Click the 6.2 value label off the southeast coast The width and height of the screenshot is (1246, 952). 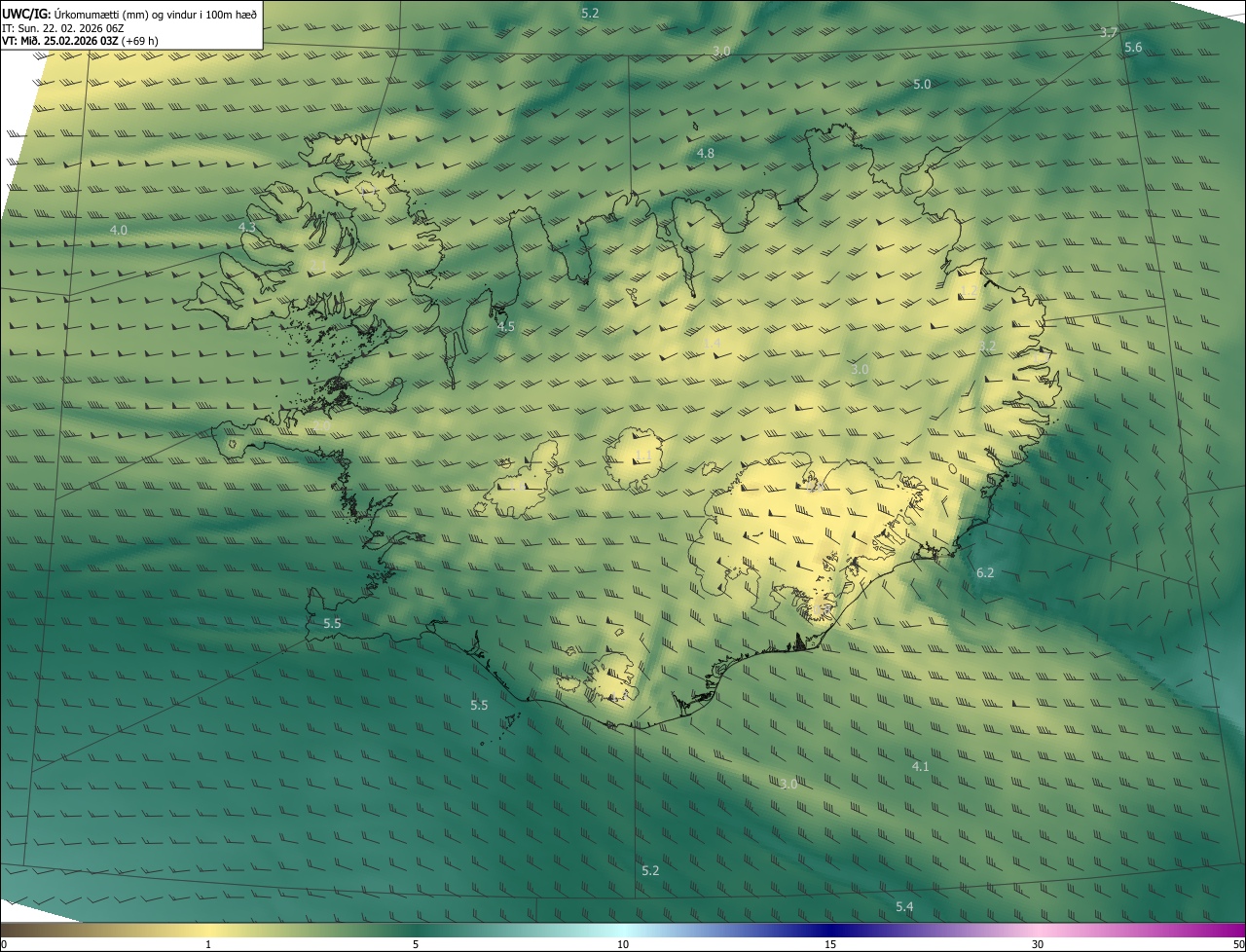[985, 572]
